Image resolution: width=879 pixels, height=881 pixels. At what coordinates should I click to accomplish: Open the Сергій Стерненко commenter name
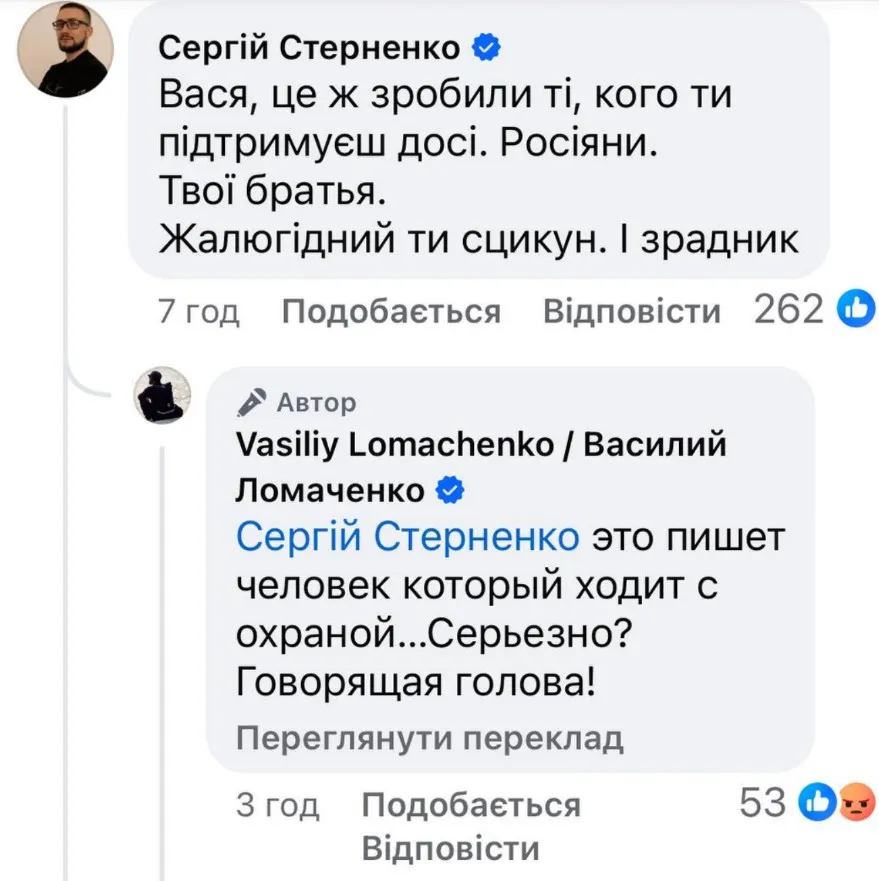[311, 47]
